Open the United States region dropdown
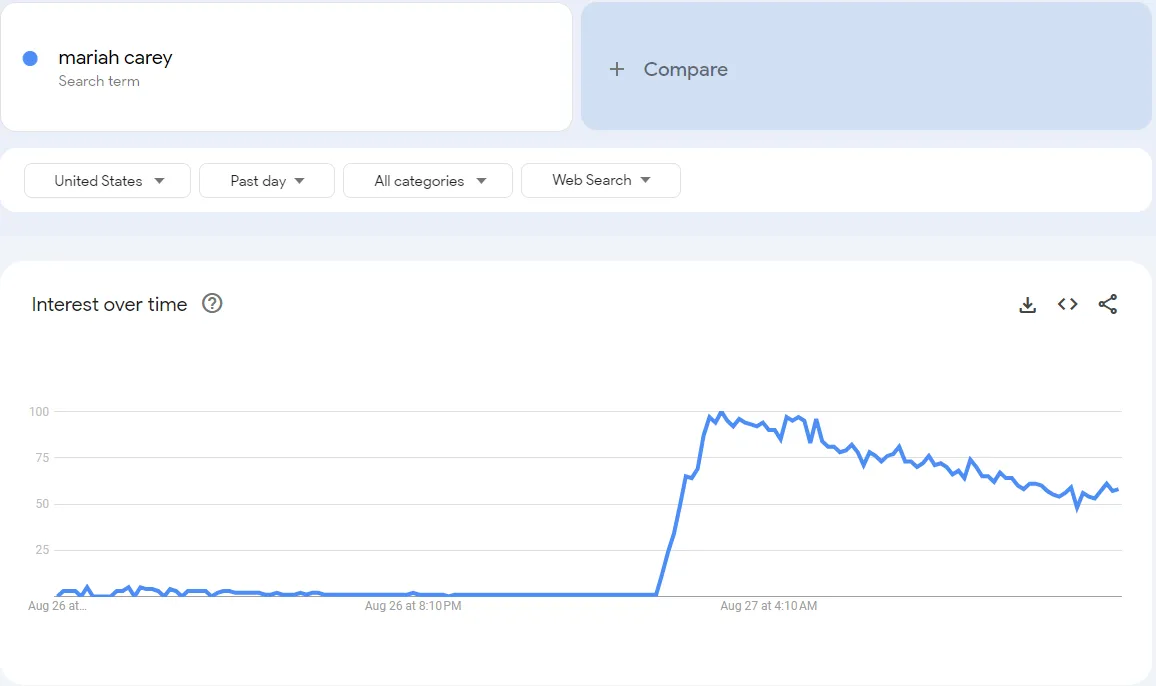The image size is (1156, 686). point(107,181)
